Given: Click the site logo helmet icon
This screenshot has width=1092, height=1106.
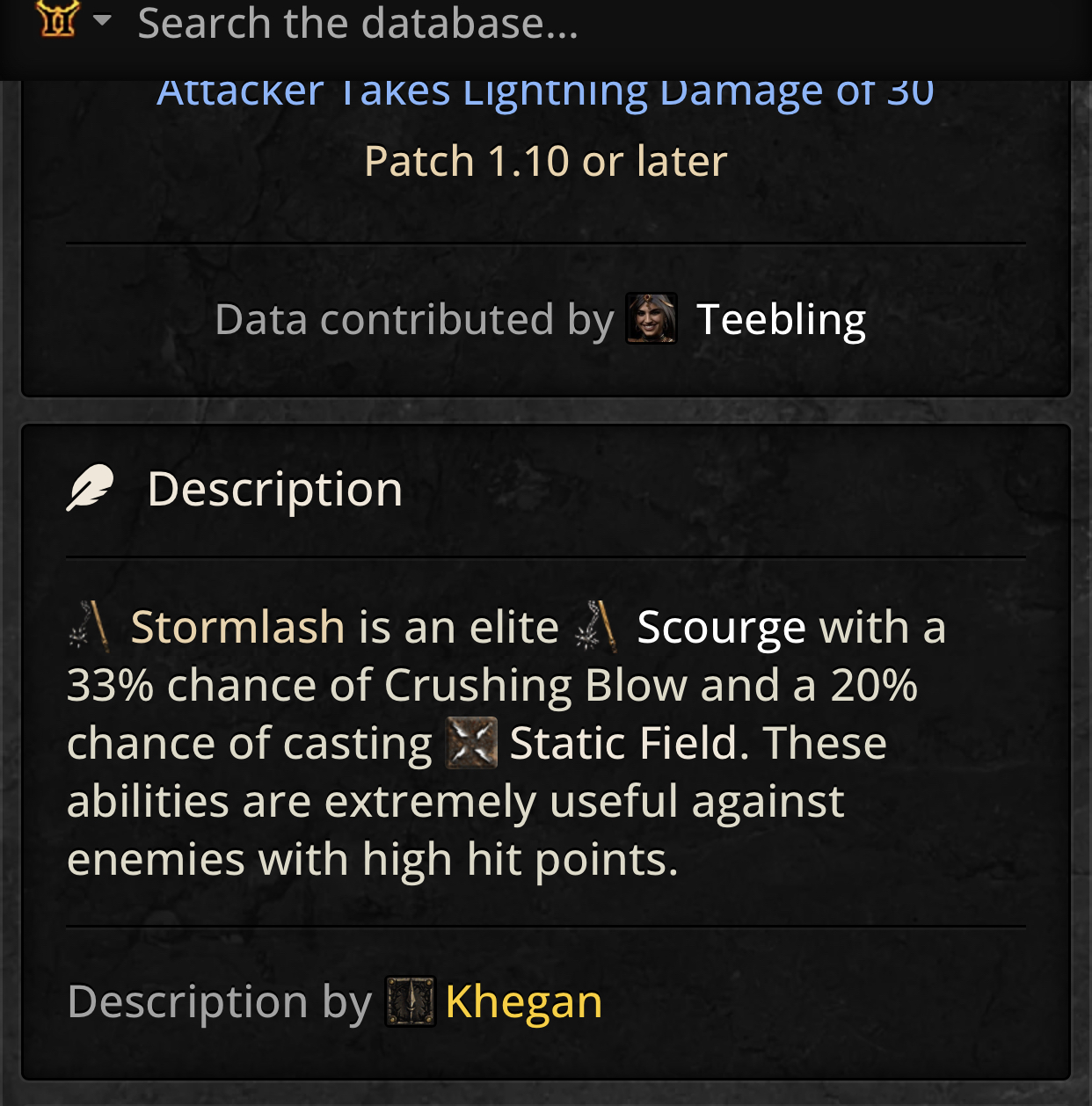Looking at the screenshot, I should (x=58, y=18).
